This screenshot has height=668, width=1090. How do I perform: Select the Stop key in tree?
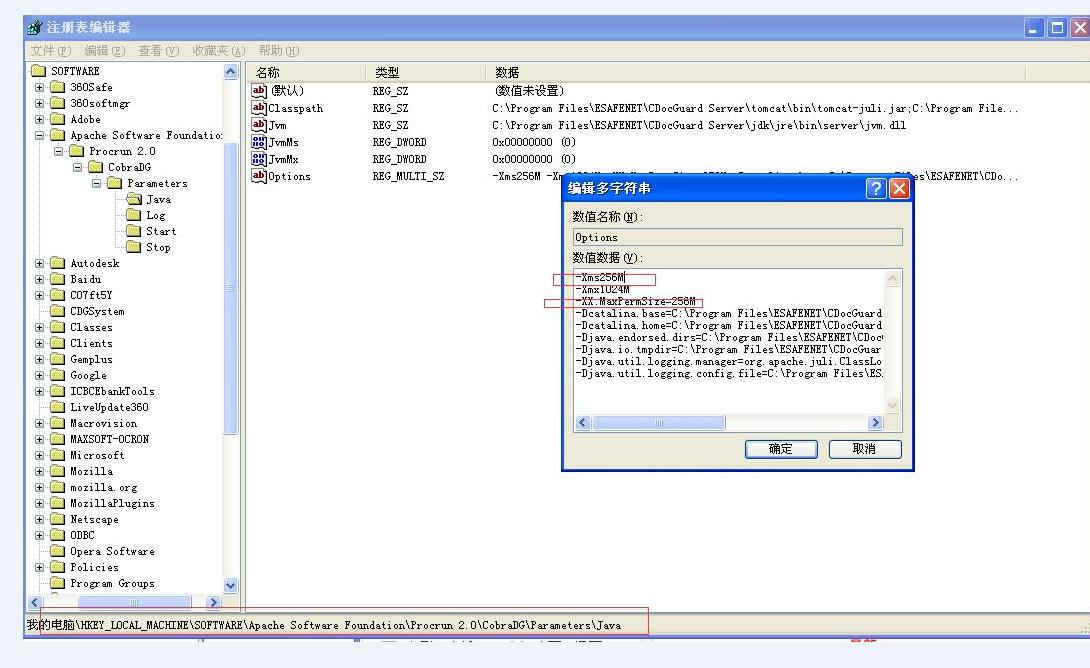pos(158,247)
